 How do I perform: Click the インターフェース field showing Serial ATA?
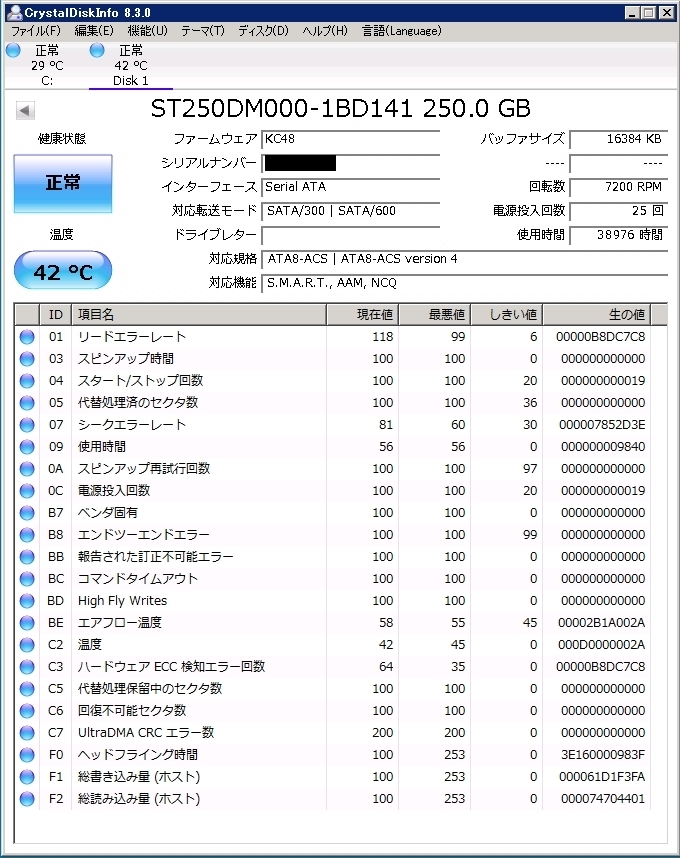pos(351,187)
